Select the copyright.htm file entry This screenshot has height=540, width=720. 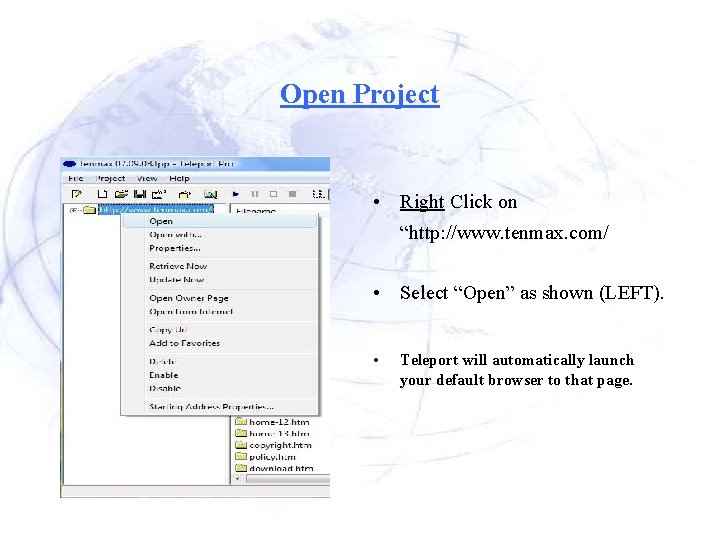tap(280, 445)
